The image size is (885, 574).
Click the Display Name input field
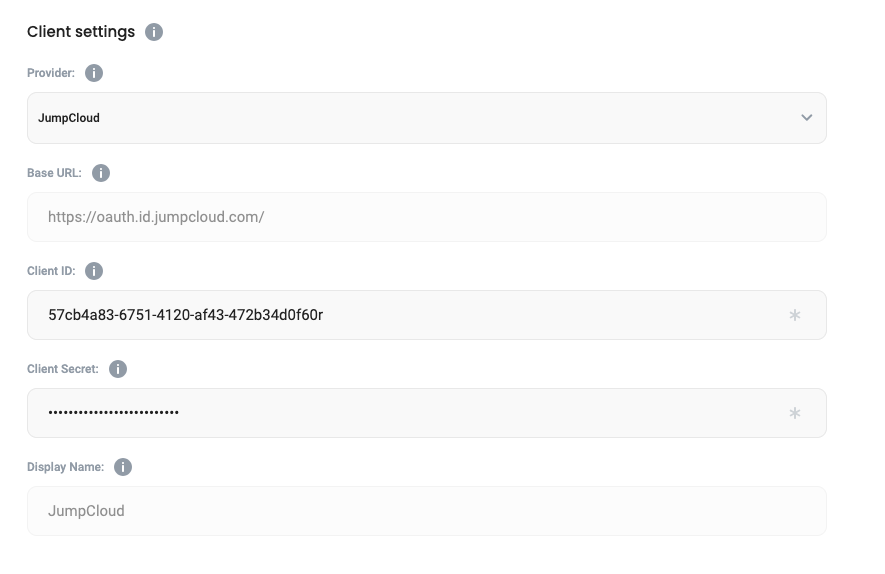[x=426, y=511]
